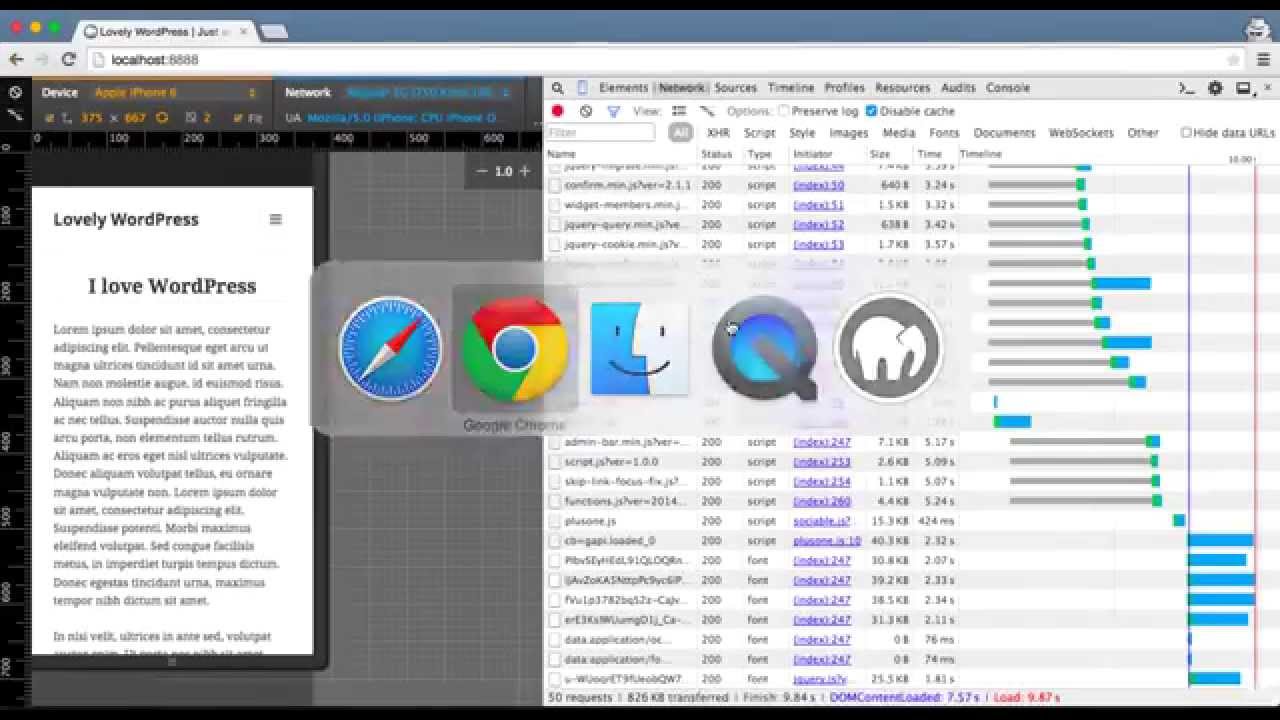Open the hamburger menu on Lovely WordPress
The width and height of the screenshot is (1280, 720).
click(276, 219)
